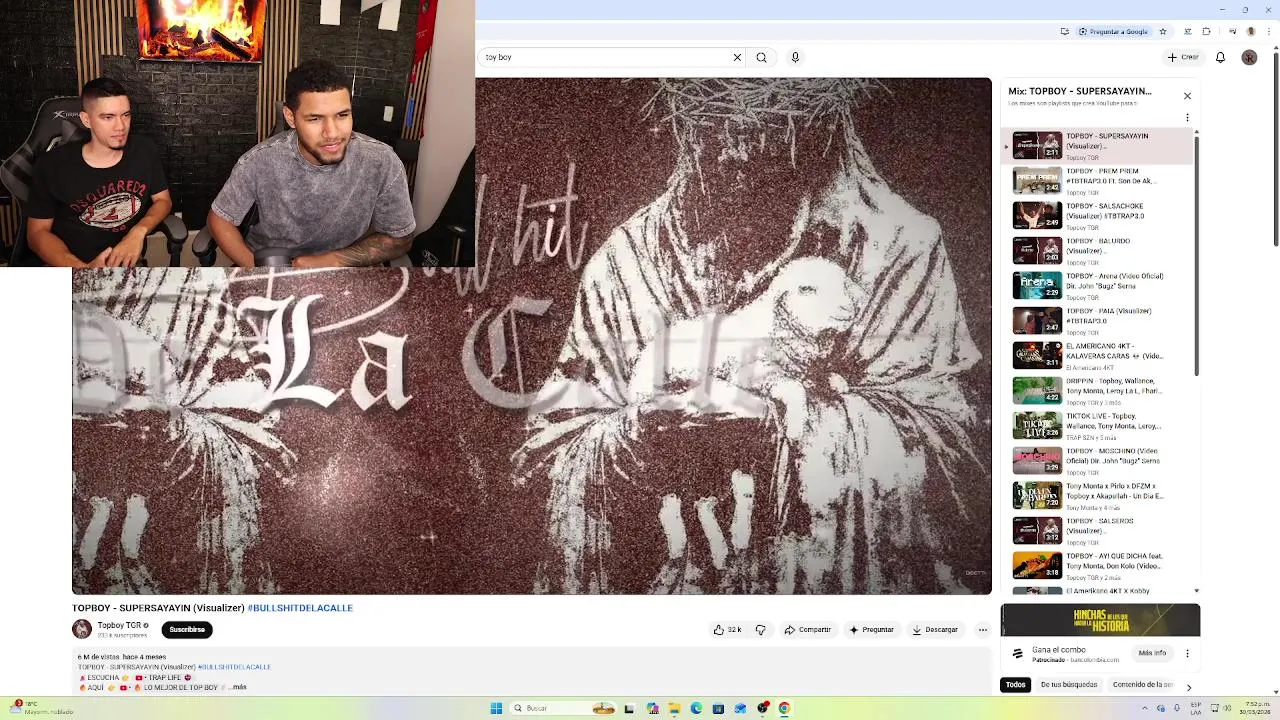1280x720 pixels.
Task: Click the Descargar download button
Action: pos(935,630)
